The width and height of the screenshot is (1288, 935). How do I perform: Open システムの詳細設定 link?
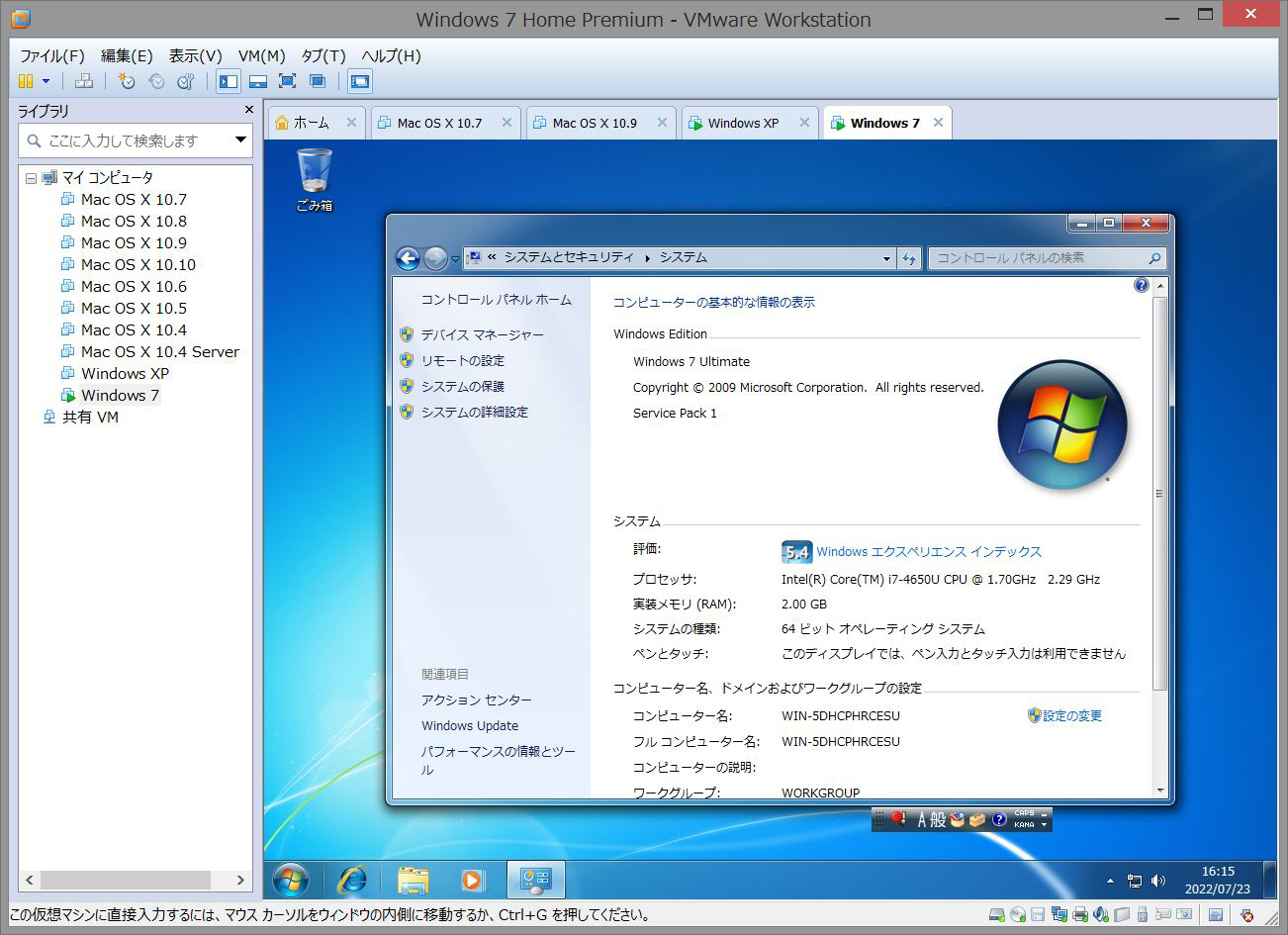coord(475,412)
